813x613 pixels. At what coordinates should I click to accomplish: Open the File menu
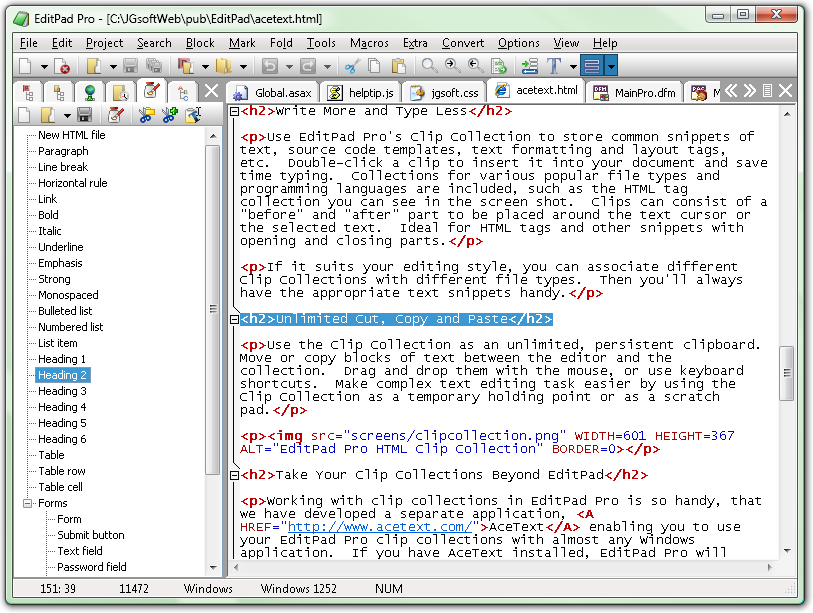29,43
